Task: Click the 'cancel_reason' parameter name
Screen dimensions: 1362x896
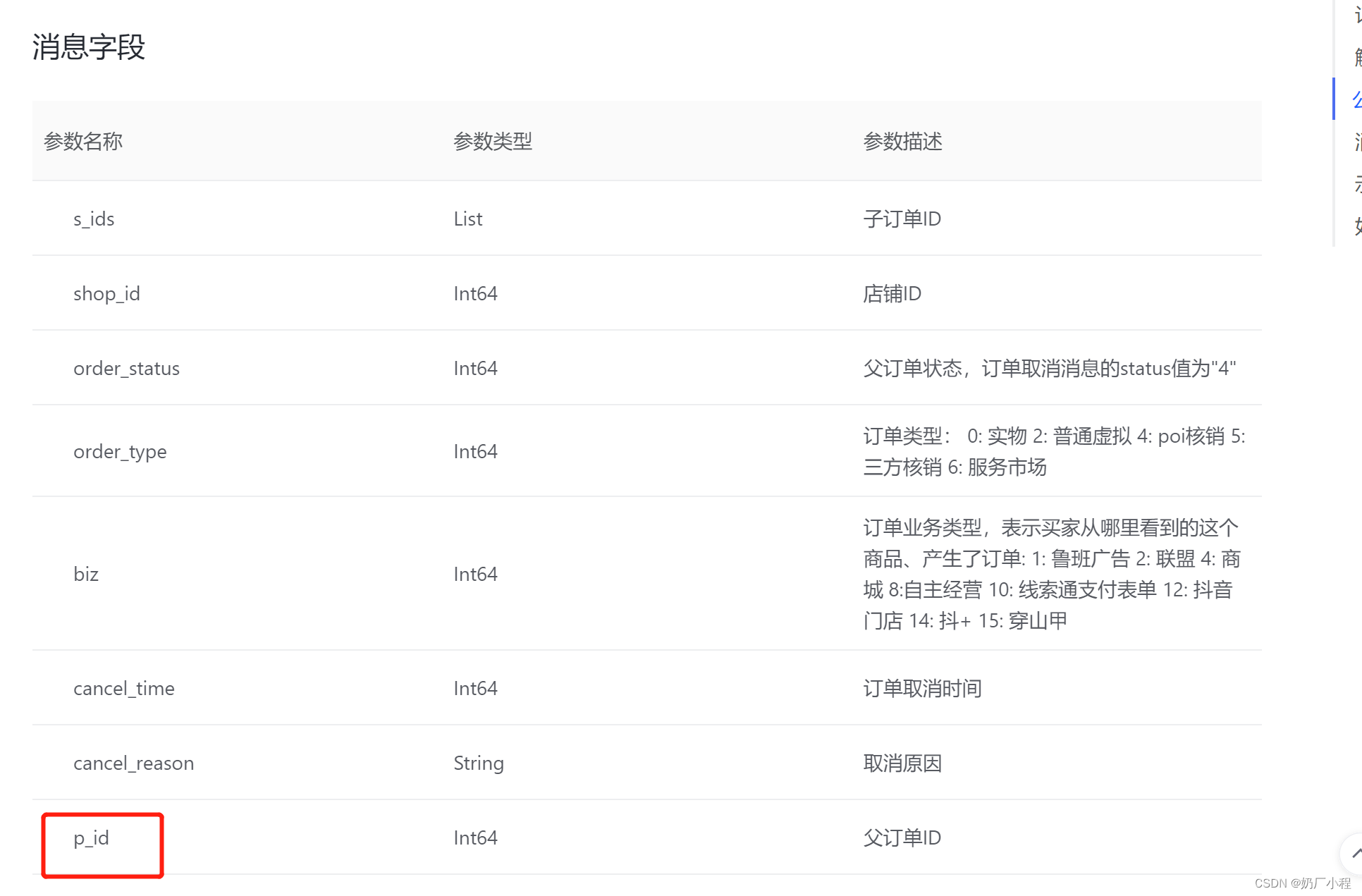Action: point(133,763)
